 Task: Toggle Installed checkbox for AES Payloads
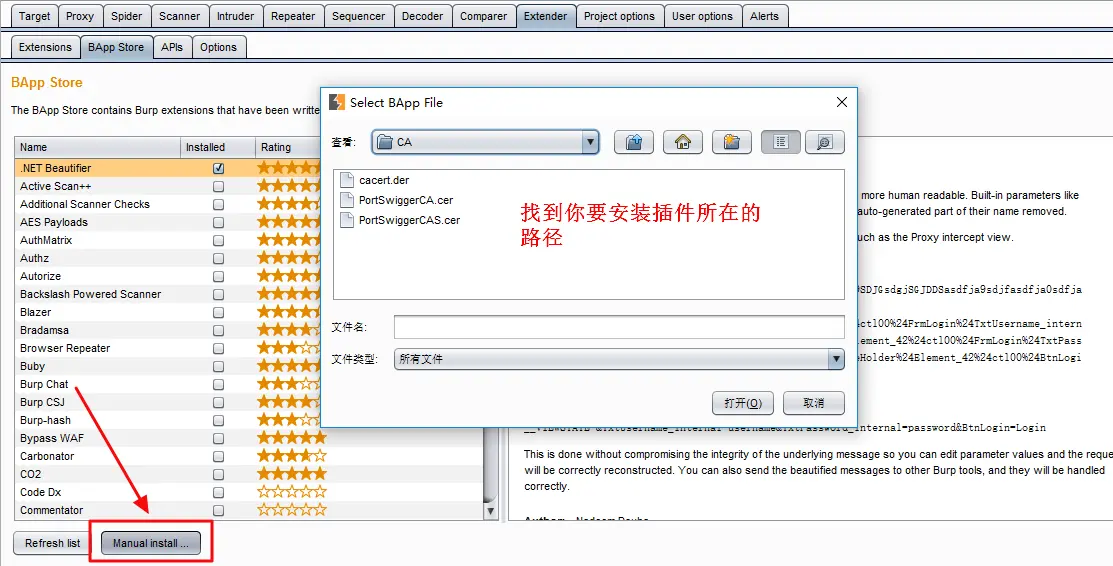click(219, 222)
